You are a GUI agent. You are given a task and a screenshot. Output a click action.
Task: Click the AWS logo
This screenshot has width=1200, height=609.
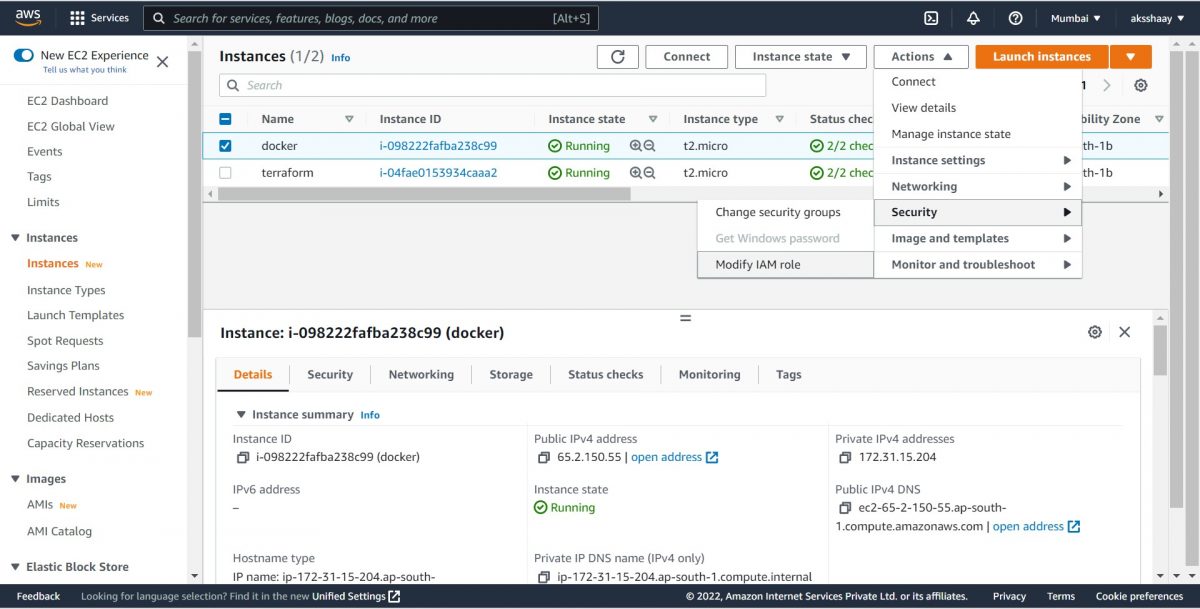27,16
